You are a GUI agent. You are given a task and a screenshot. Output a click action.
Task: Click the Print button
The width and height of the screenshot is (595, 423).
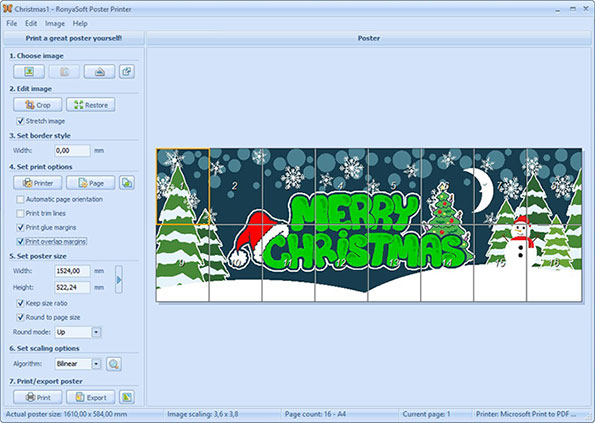click(x=38, y=397)
